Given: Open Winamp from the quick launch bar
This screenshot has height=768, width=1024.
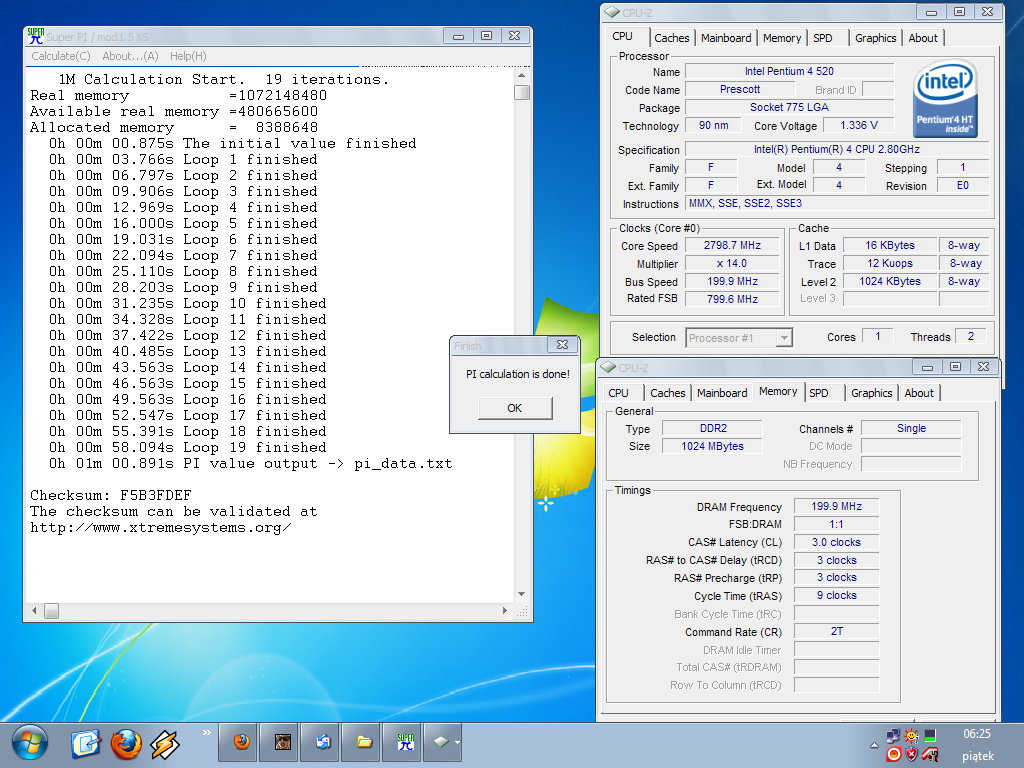Looking at the screenshot, I should 164,743.
